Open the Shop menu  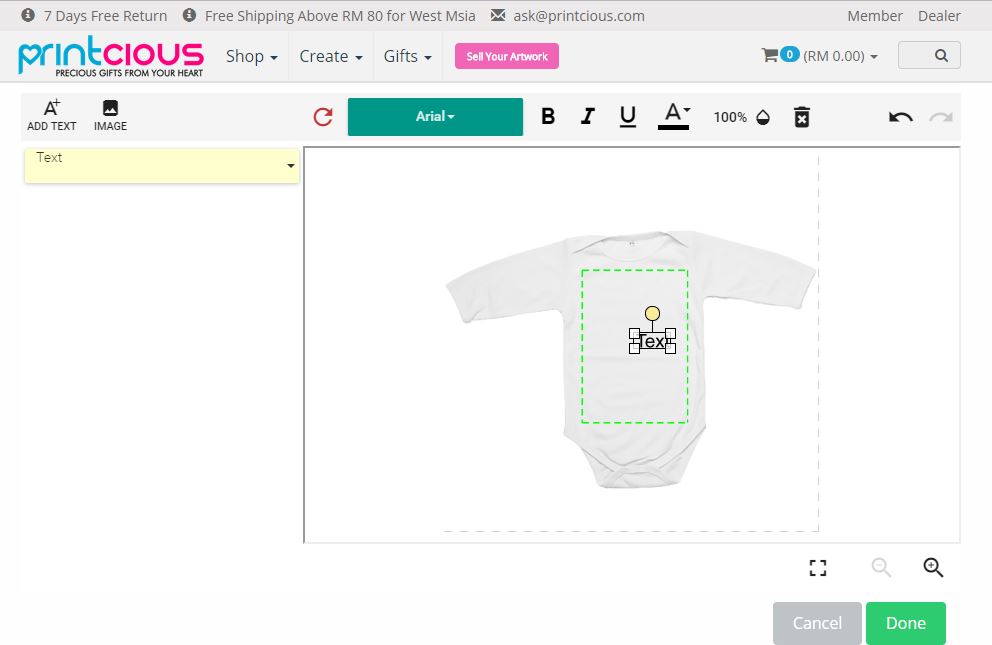[x=252, y=56]
